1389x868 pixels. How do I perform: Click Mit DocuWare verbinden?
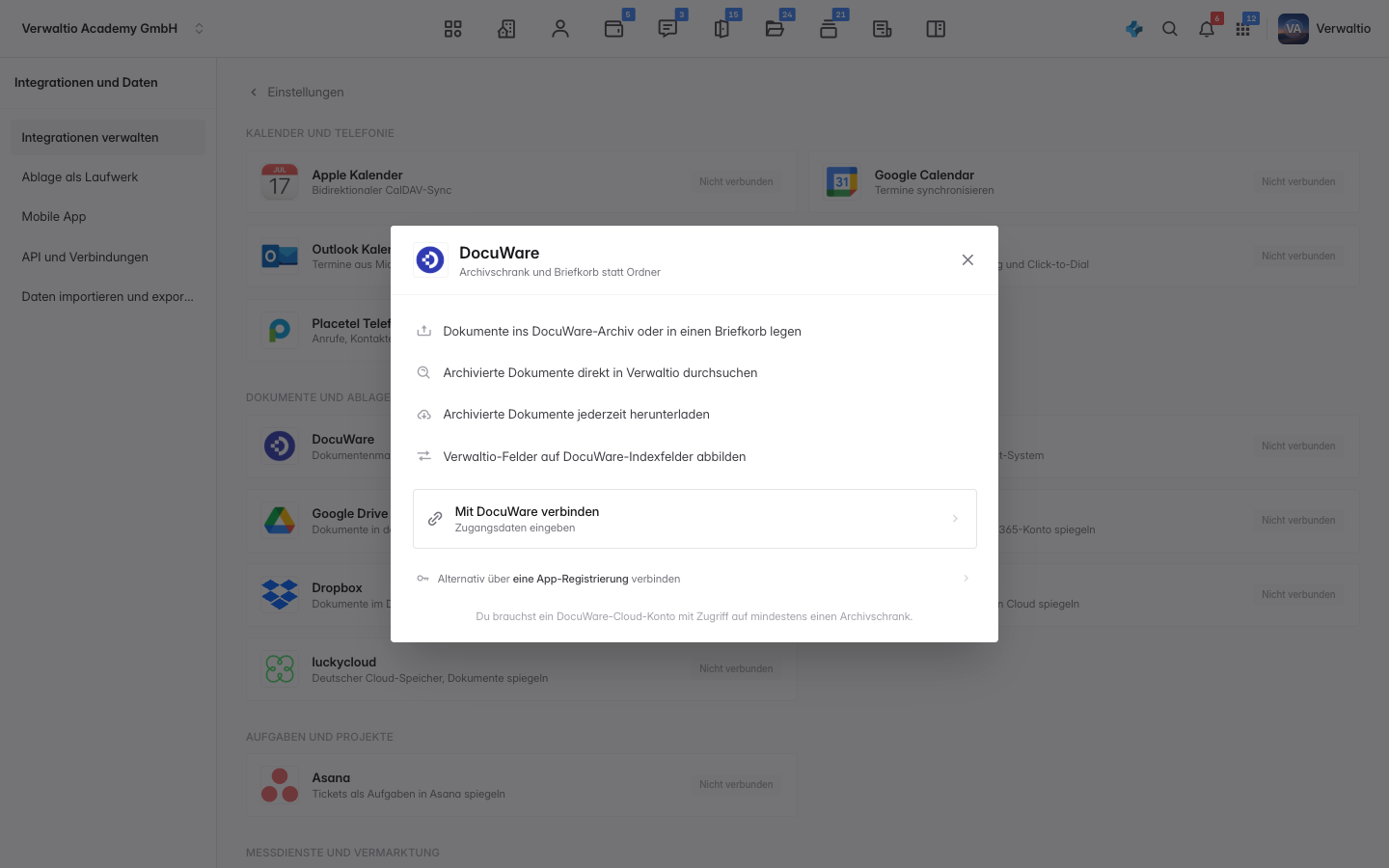point(694,519)
